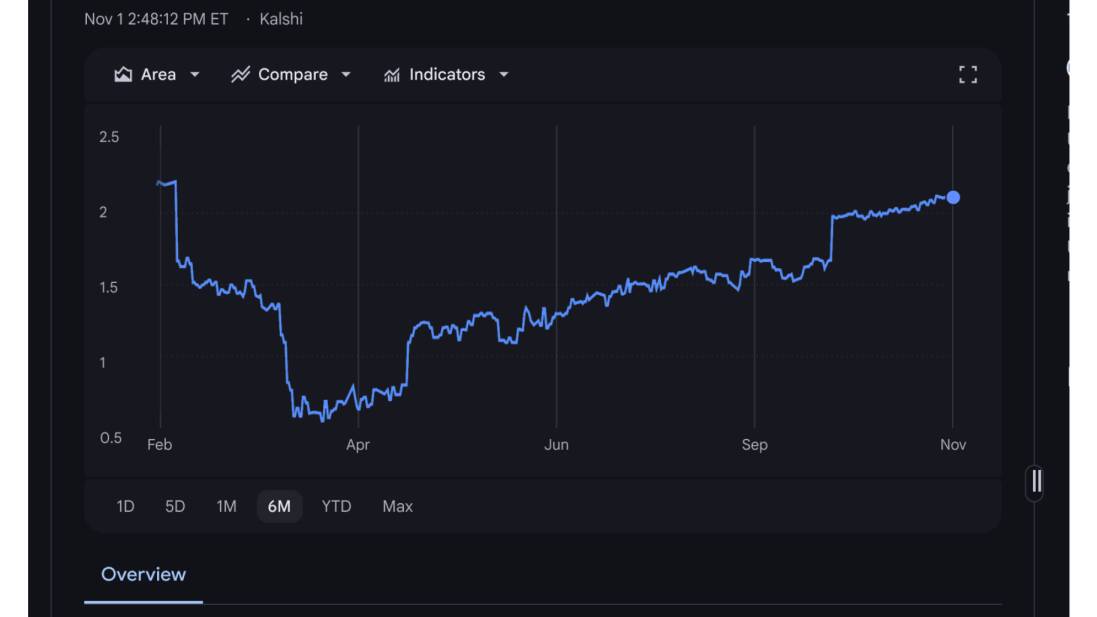Enter fullscreen chart view
1097x617 pixels.
point(967,75)
